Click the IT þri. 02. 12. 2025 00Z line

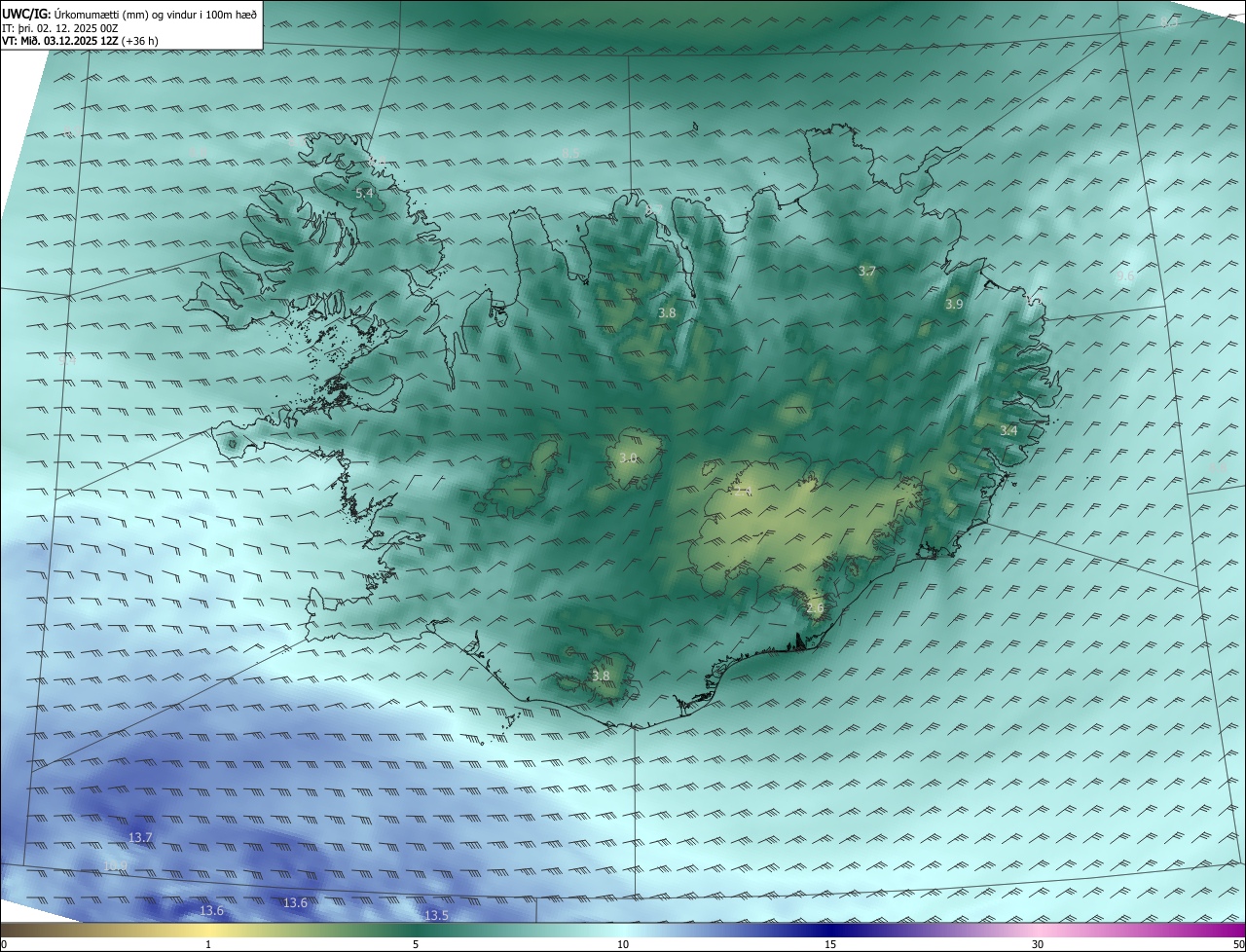(x=59, y=28)
